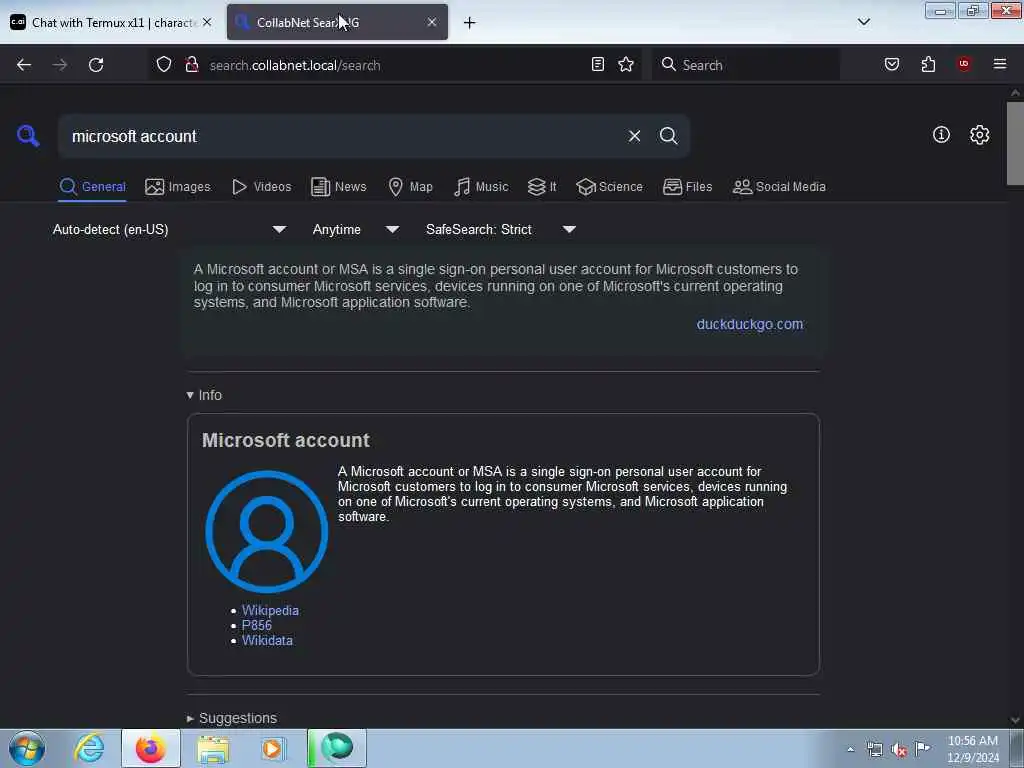Switch to Images search category
1024x768 pixels.
pos(178,187)
